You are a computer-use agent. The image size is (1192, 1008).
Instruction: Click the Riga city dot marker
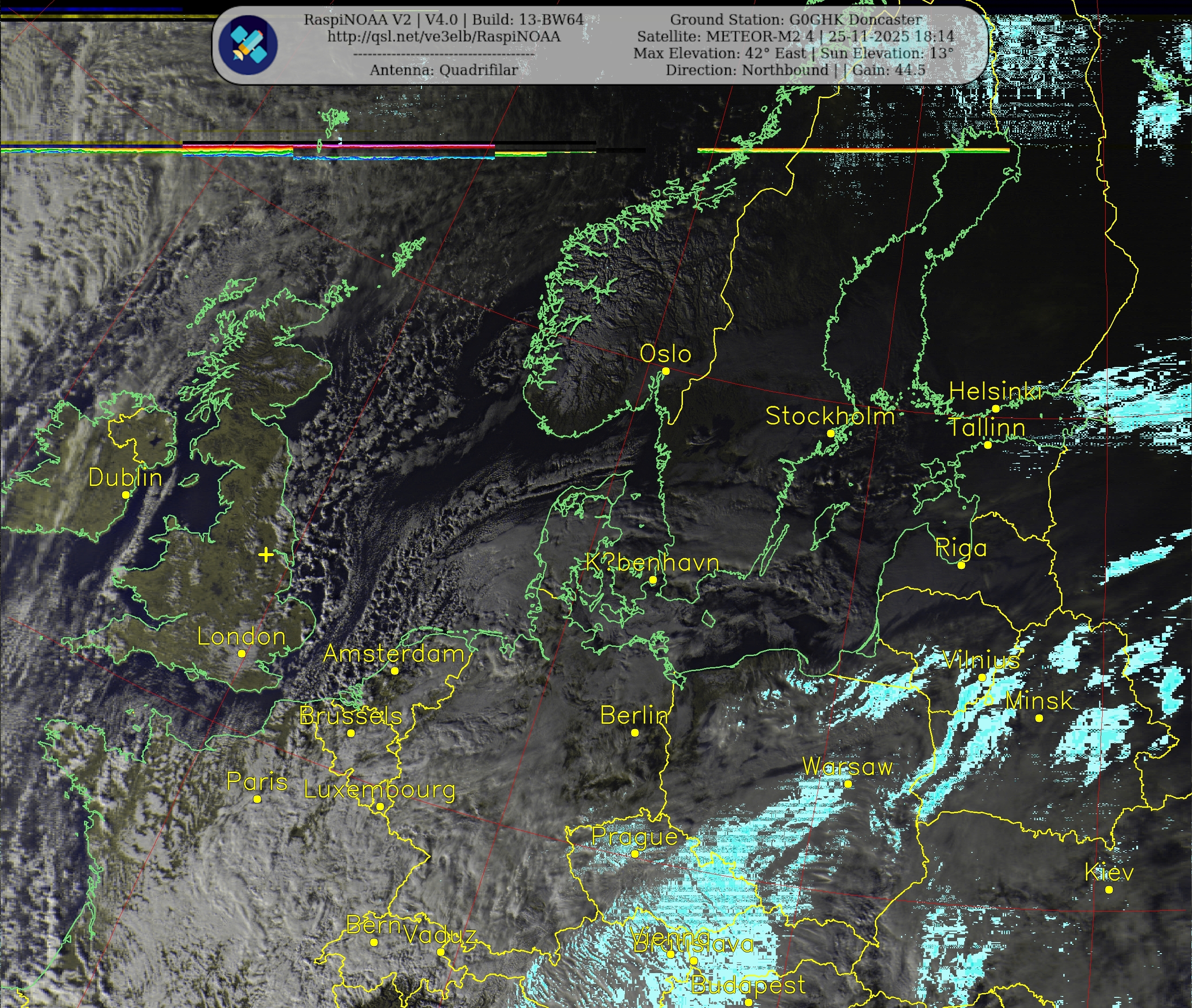(x=962, y=565)
